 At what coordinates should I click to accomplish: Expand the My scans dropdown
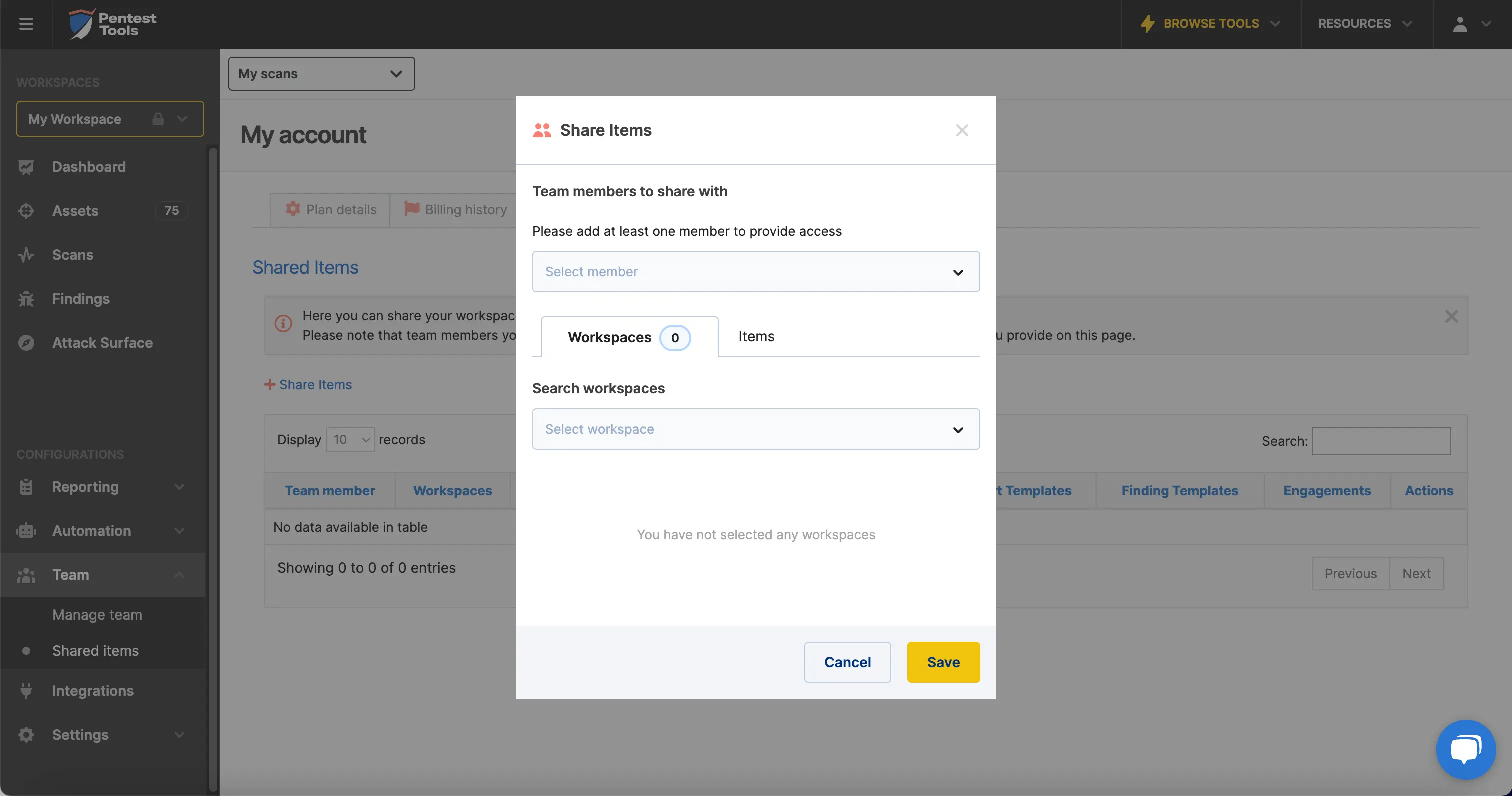(x=321, y=74)
